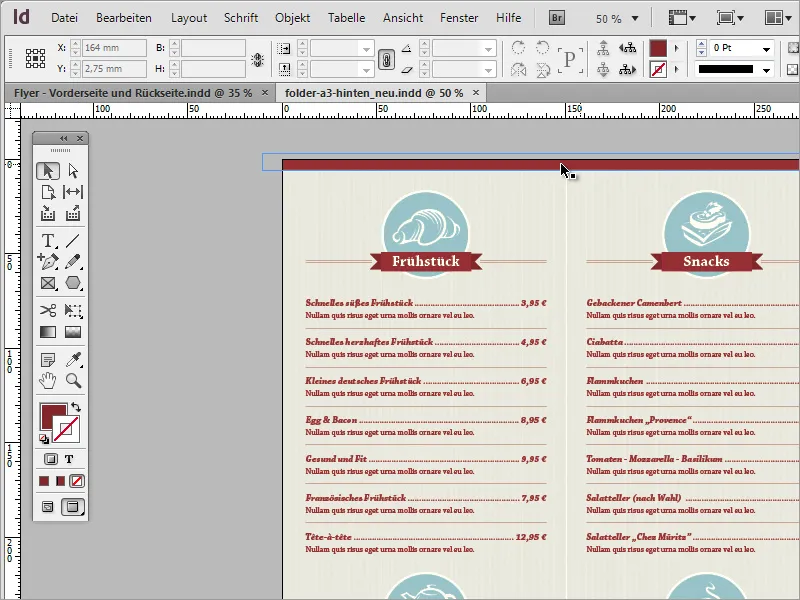Image resolution: width=800 pixels, height=600 pixels.
Task: Select the Hand tool
Action: coord(48,381)
